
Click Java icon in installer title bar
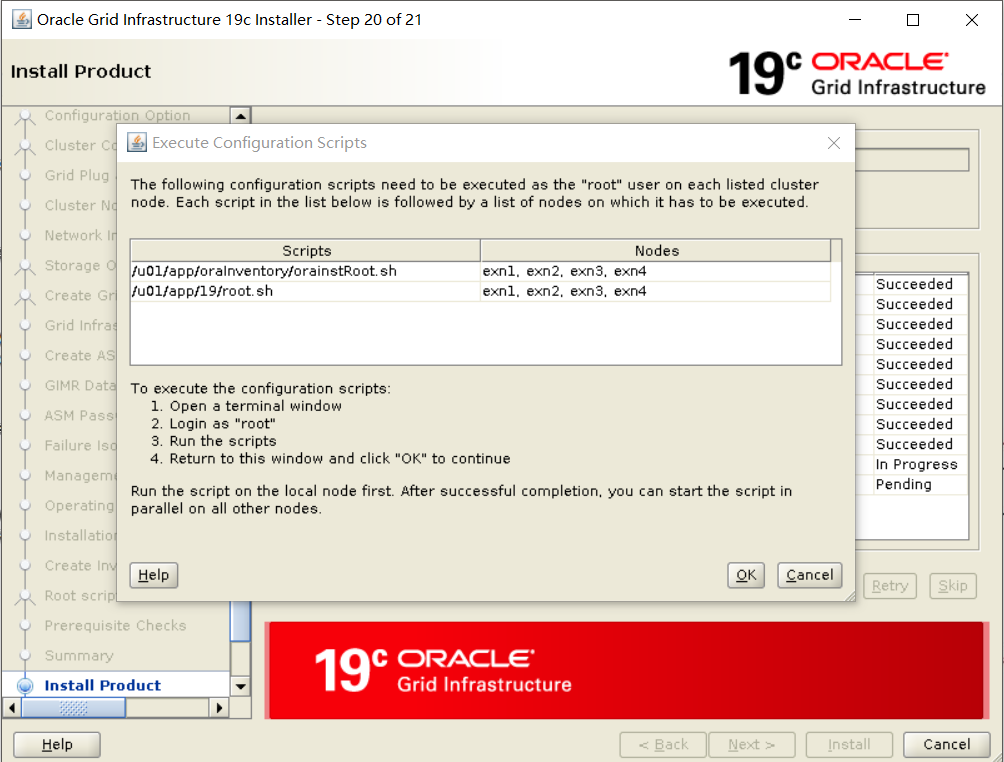pyautogui.click(x=22, y=19)
